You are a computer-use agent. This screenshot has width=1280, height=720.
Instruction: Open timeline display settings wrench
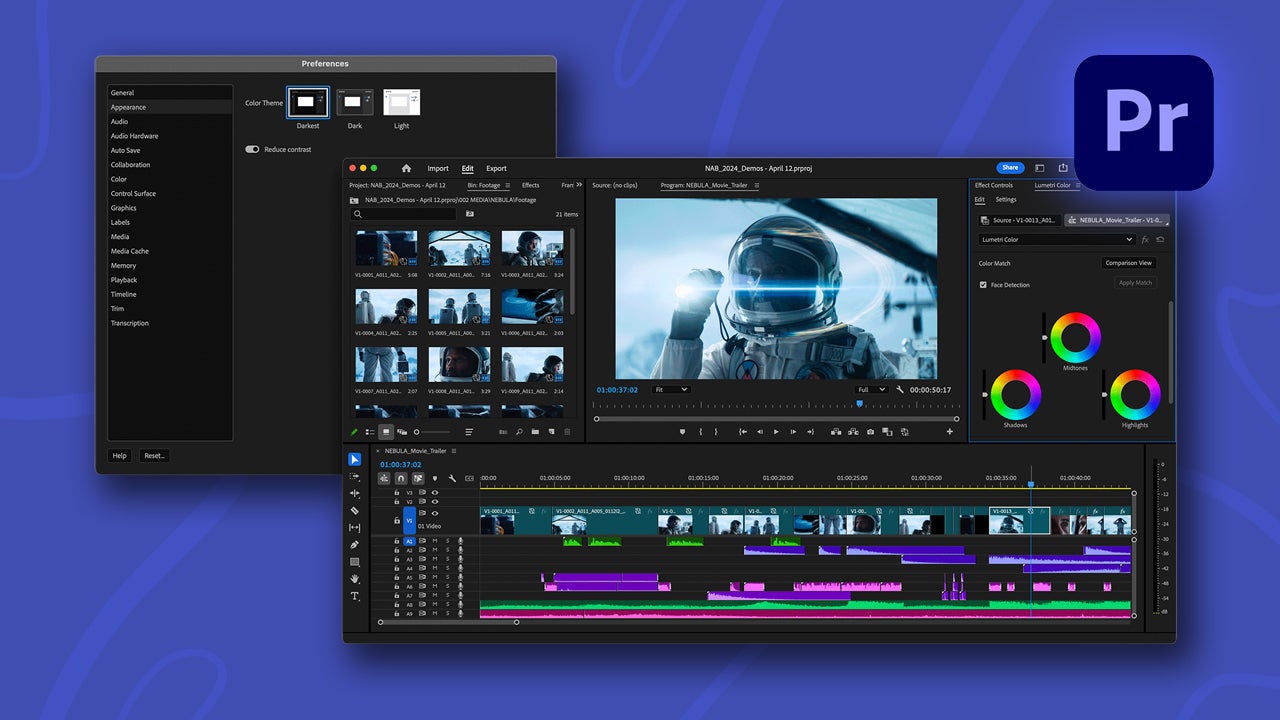coord(452,479)
